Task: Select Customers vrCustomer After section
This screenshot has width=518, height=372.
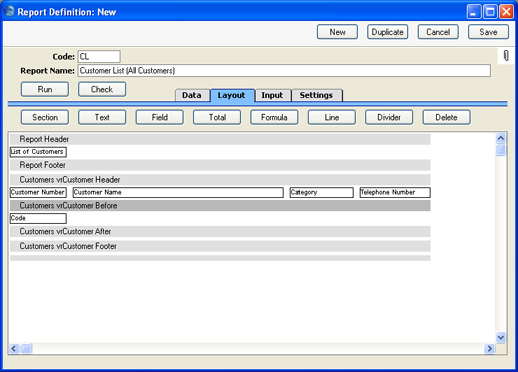Action: coord(220,231)
